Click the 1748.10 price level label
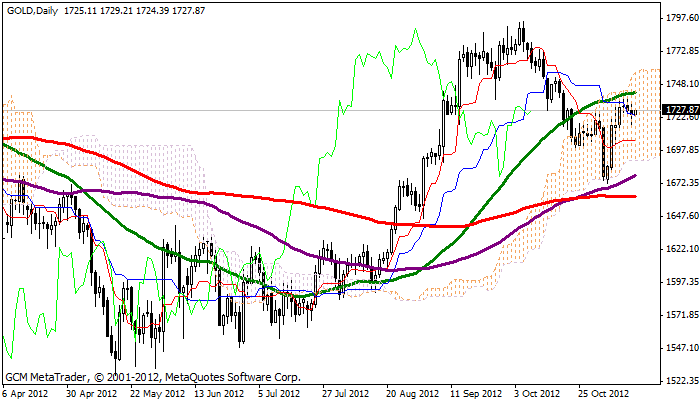This screenshot has height=402, width=700. coord(680,84)
